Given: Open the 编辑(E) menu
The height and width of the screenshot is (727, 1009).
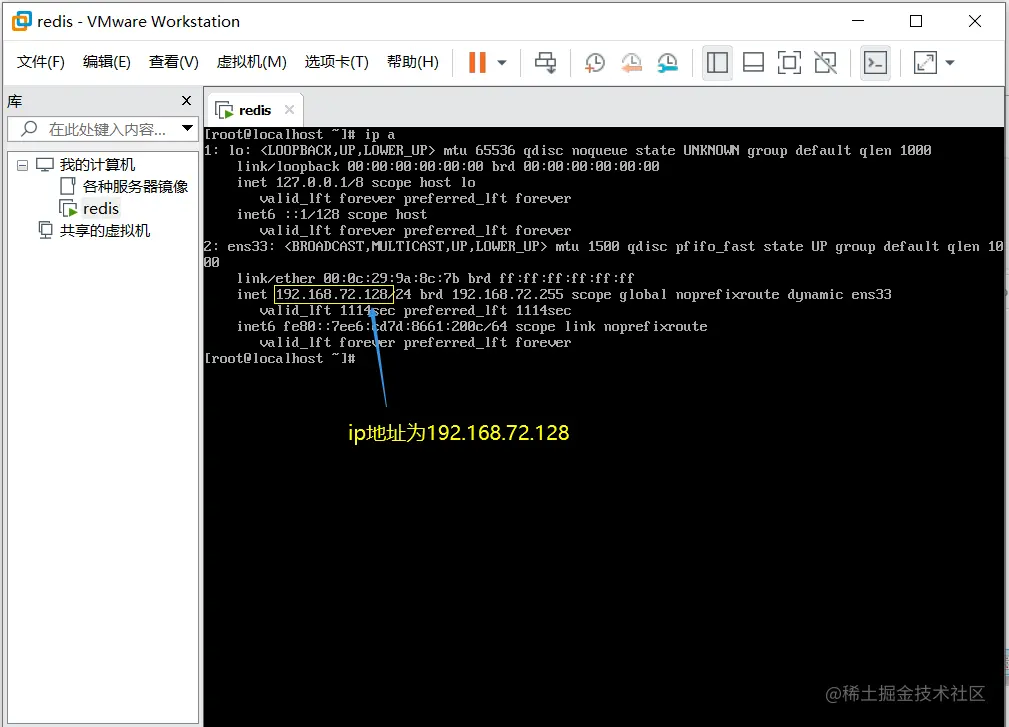Looking at the screenshot, I should point(107,62).
